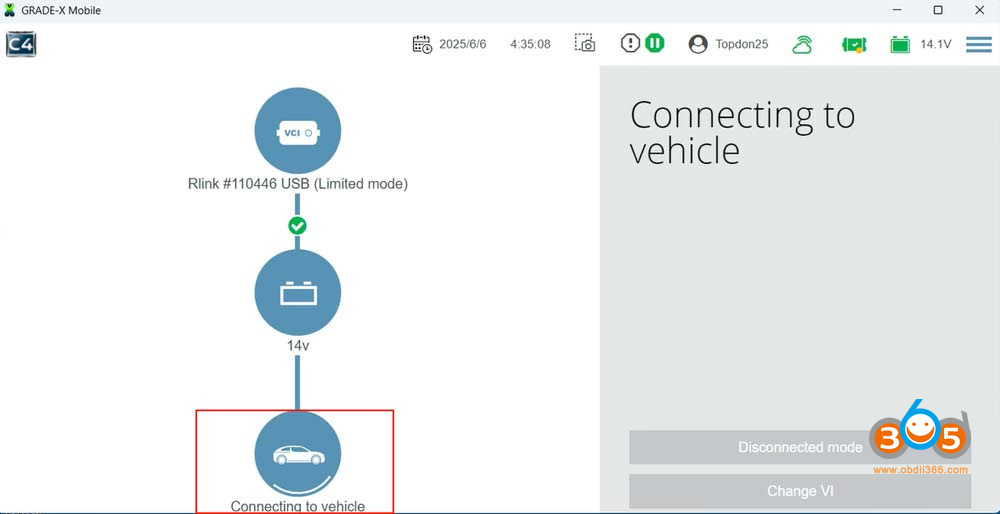Image resolution: width=1000 pixels, height=514 pixels.
Task: Click the exclamation alert icon
Action: coord(630,43)
